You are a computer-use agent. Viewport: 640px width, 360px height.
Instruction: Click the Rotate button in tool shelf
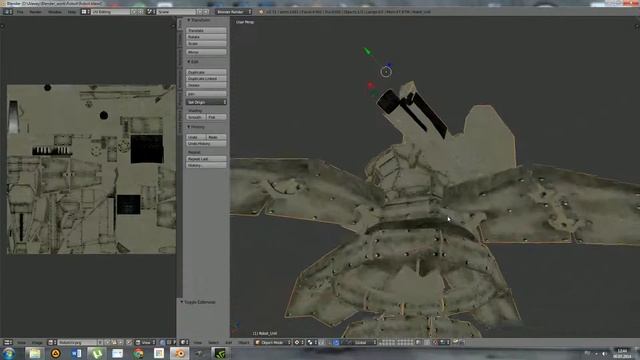206,37
